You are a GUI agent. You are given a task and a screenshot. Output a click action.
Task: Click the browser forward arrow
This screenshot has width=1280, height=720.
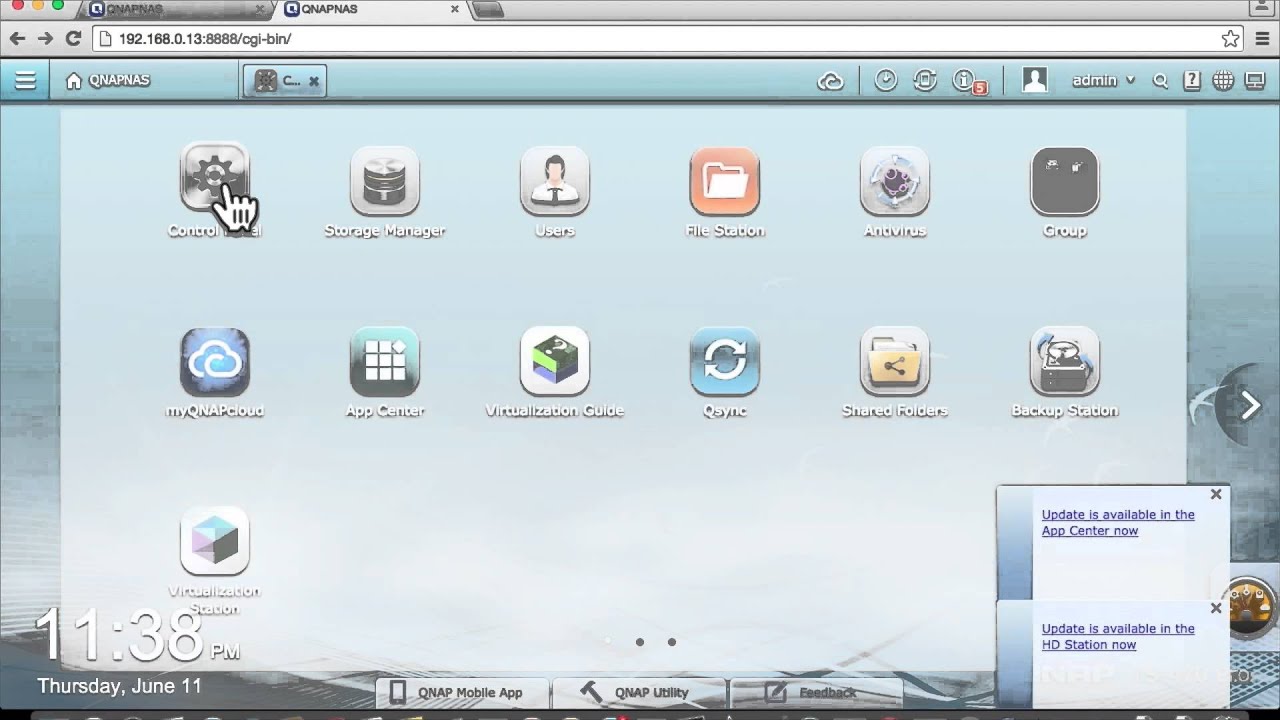(45, 38)
